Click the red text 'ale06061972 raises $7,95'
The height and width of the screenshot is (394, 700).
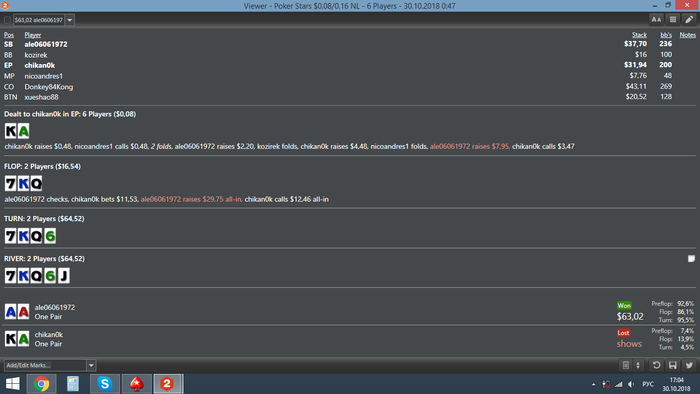pos(469,146)
